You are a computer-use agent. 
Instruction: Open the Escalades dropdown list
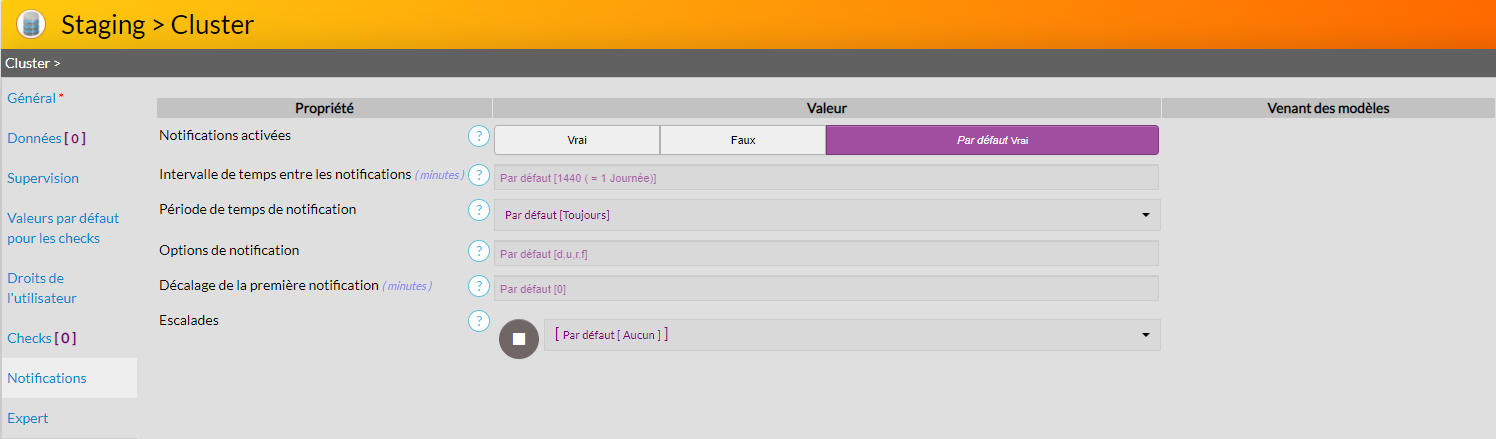pyautogui.click(x=851, y=335)
